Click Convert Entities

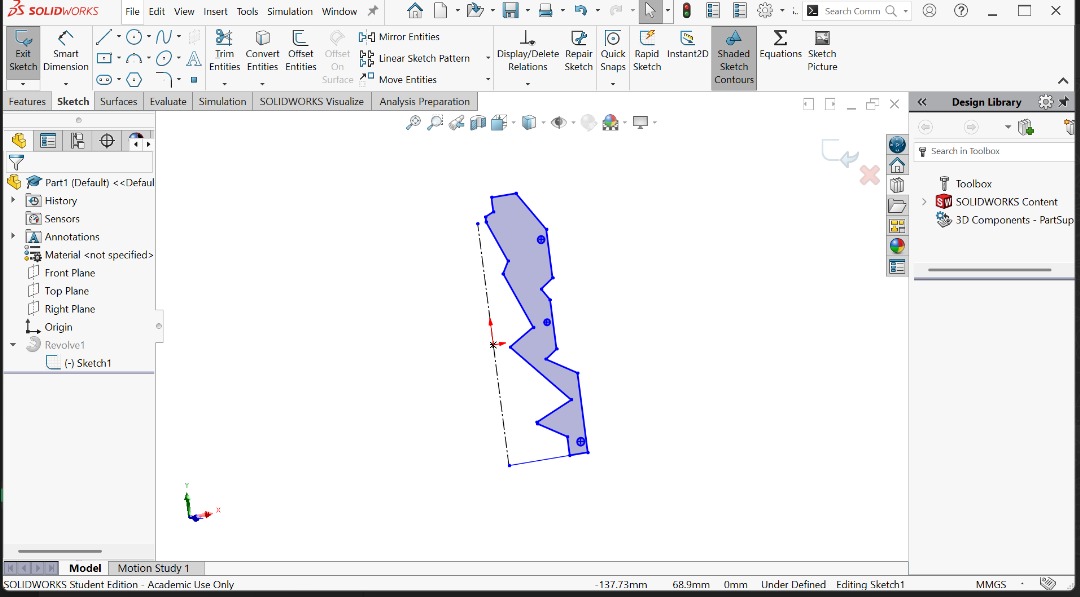[262, 51]
